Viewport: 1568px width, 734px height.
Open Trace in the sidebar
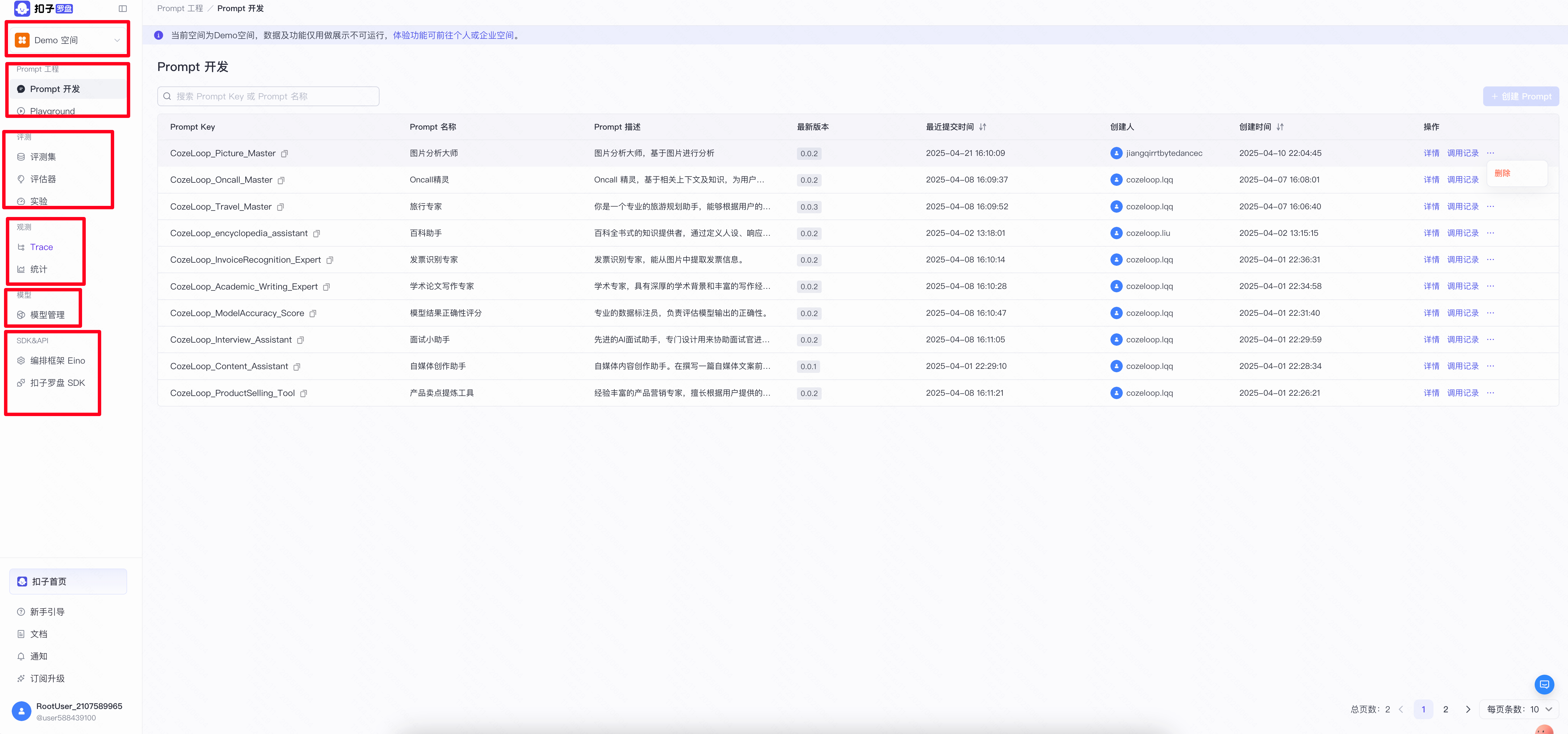pyautogui.click(x=41, y=247)
